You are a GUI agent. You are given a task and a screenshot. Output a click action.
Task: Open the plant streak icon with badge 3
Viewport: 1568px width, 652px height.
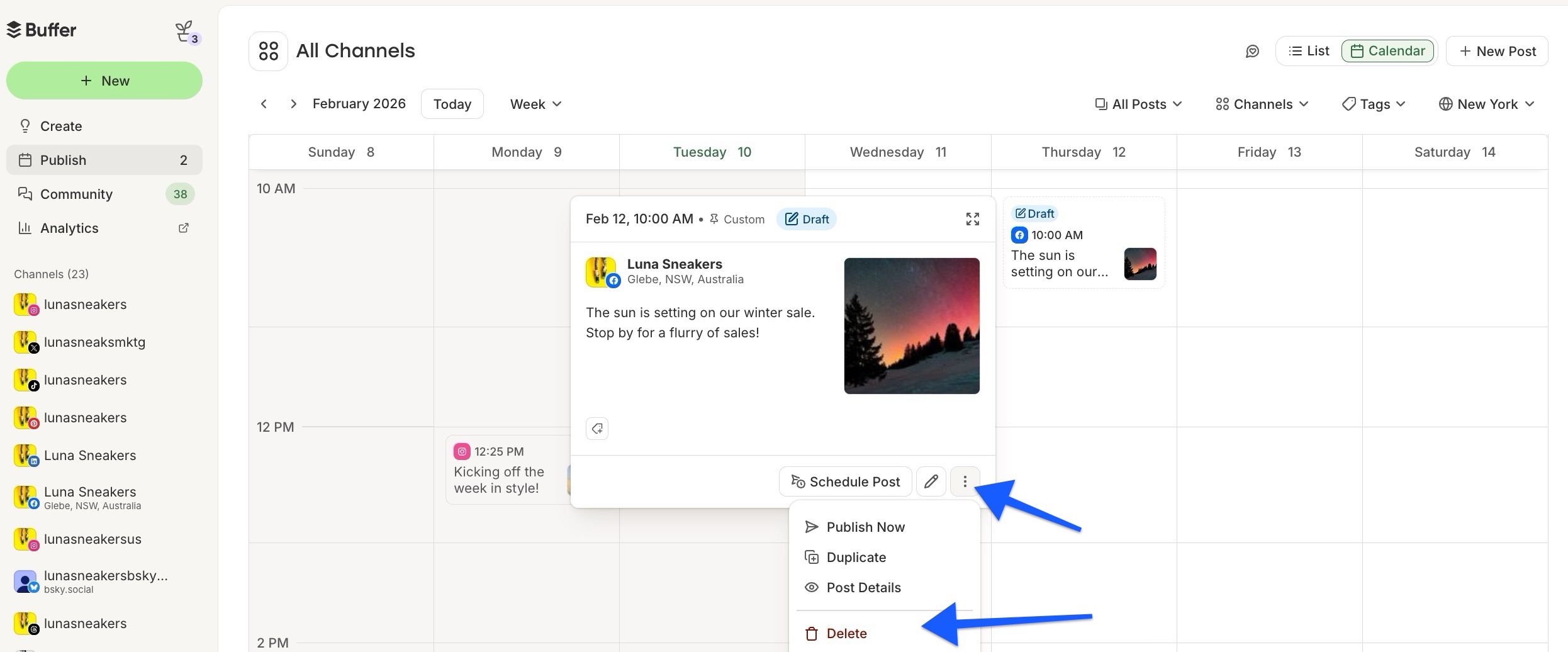click(186, 32)
